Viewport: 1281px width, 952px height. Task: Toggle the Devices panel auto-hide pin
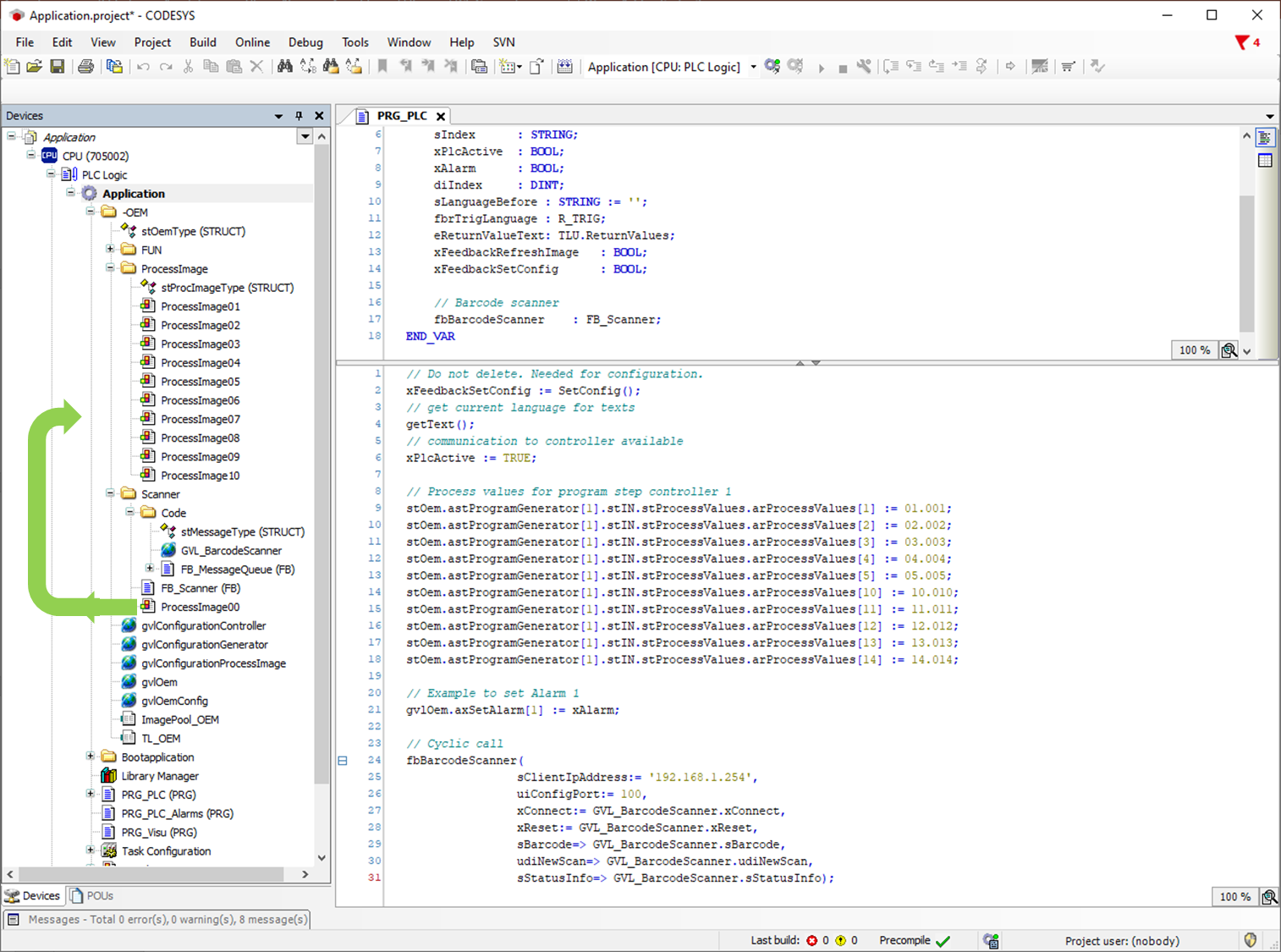299,116
